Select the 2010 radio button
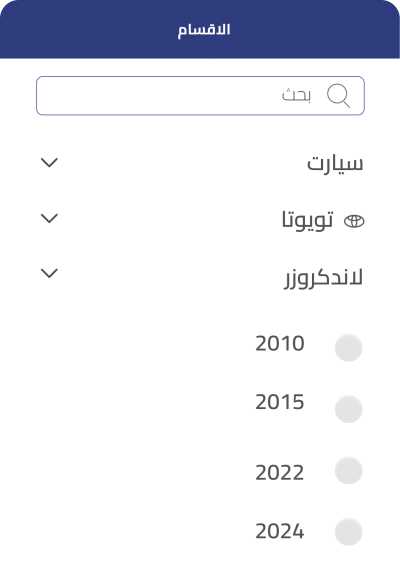 pos(348,348)
